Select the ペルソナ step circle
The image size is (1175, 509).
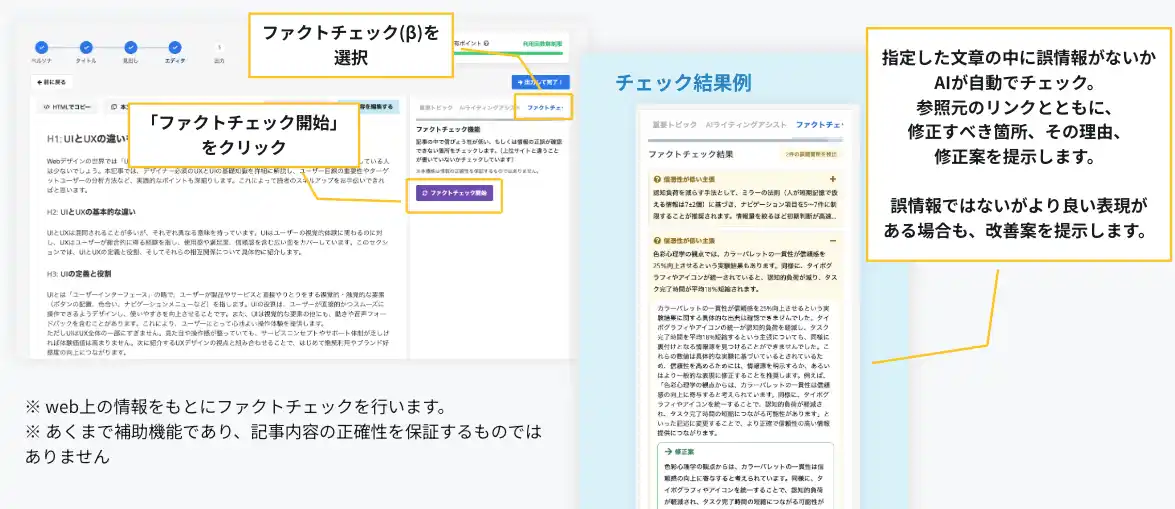click(42, 47)
